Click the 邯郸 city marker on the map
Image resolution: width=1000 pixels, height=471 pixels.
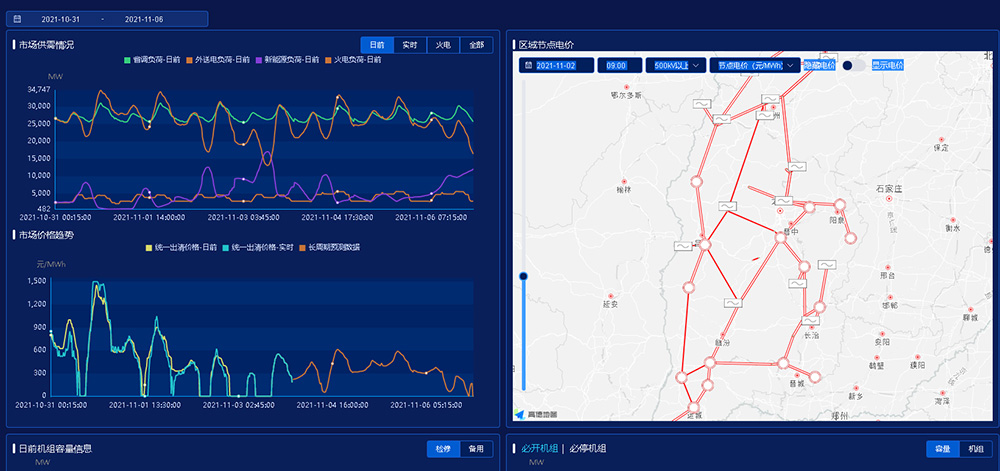click(x=888, y=297)
